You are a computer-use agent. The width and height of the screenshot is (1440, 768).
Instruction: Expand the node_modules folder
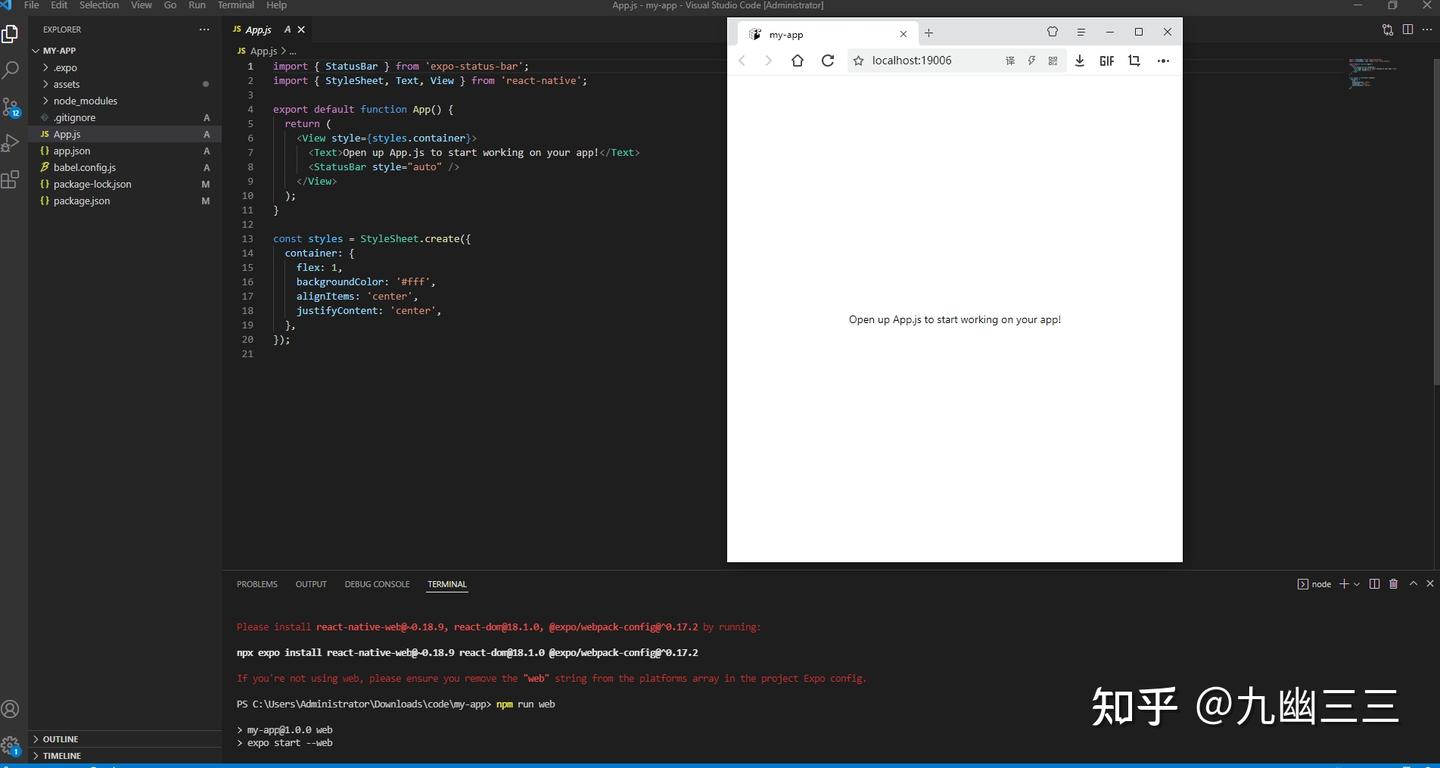click(86, 100)
